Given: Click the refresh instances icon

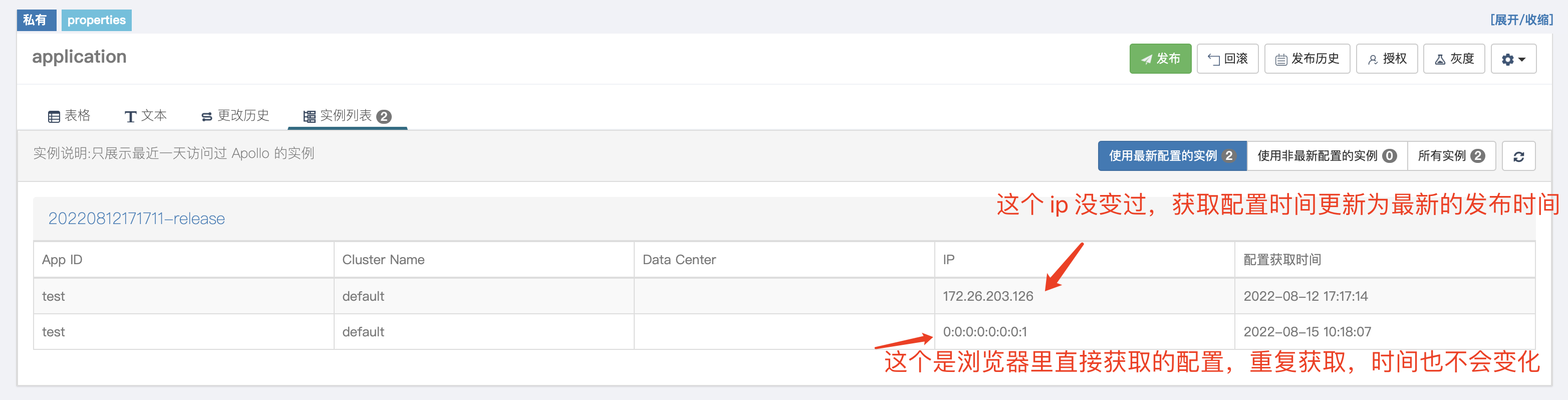Looking at the screenshot, I should pos(1519,156).
